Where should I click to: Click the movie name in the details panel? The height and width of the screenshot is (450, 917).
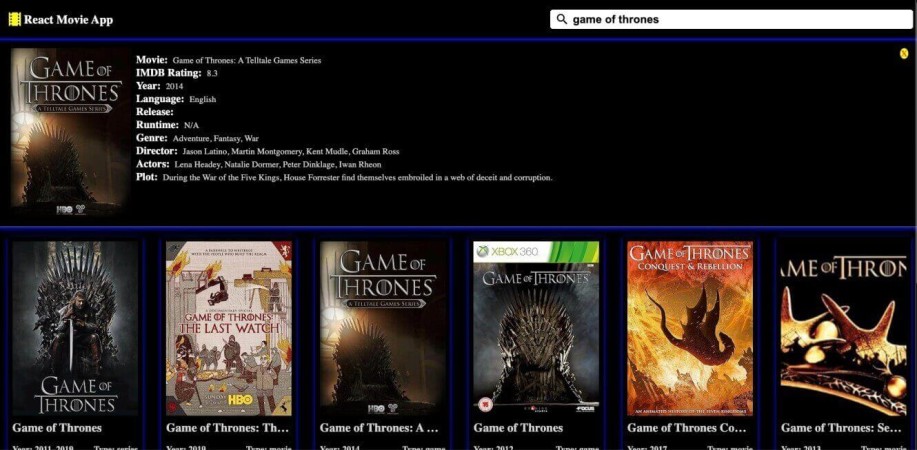(246, 61)
